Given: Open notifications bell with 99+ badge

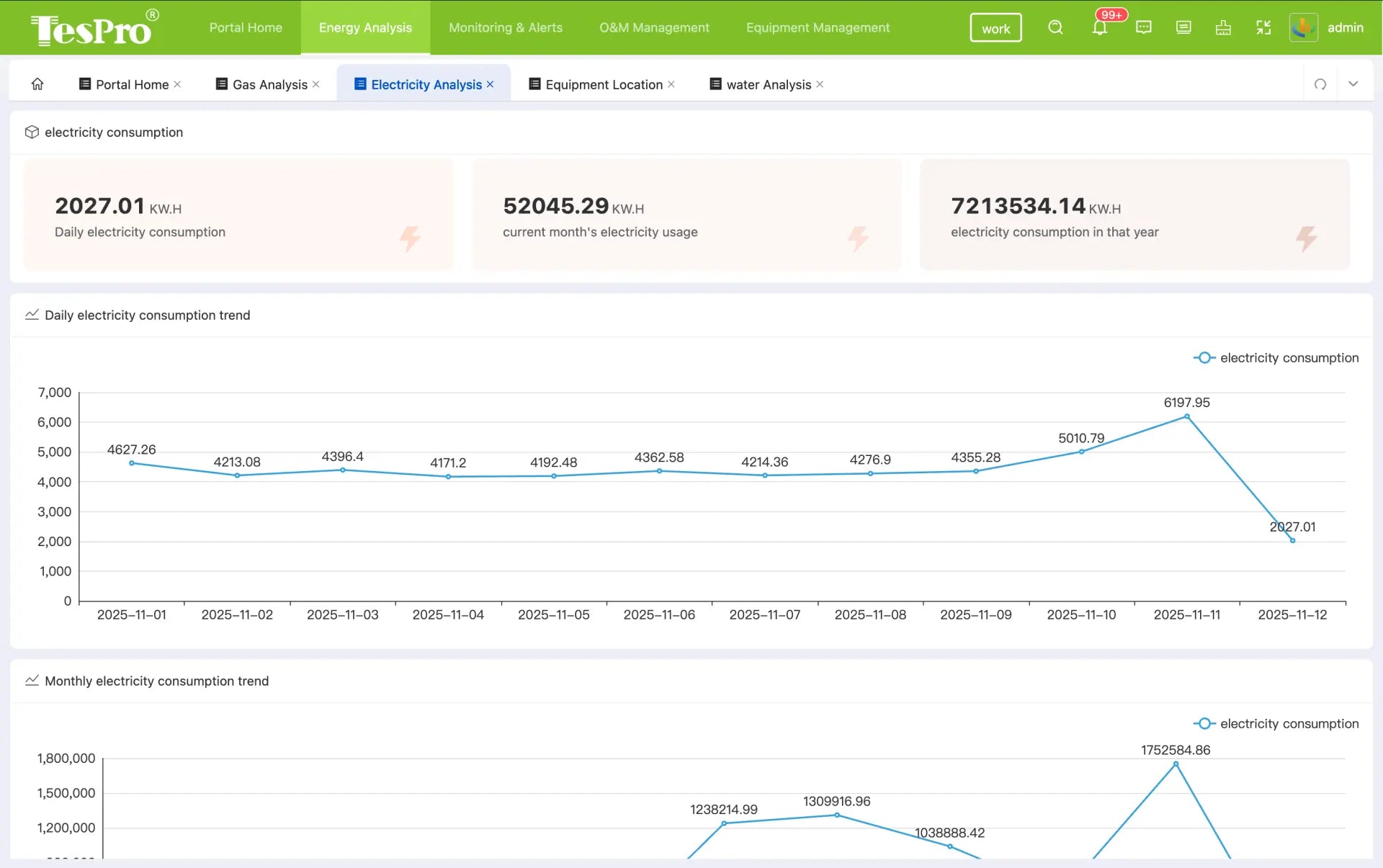Looking at the screenshot, I should pos(1099,27).
